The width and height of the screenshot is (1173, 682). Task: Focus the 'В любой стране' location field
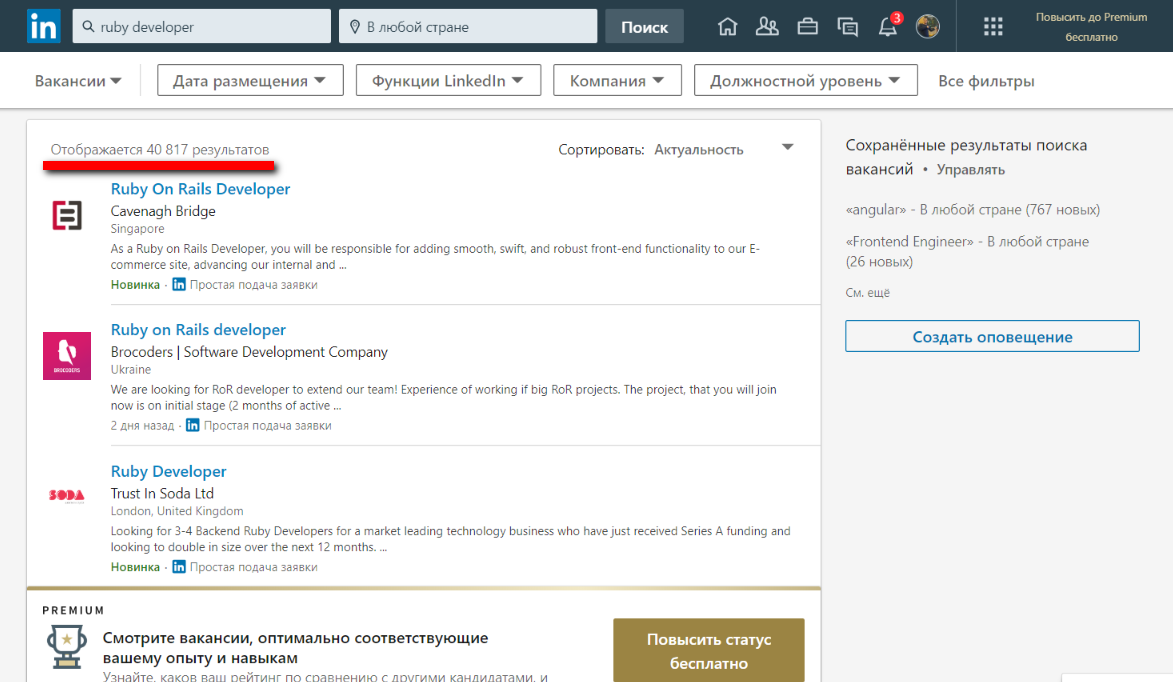click(x=468, y=26)
